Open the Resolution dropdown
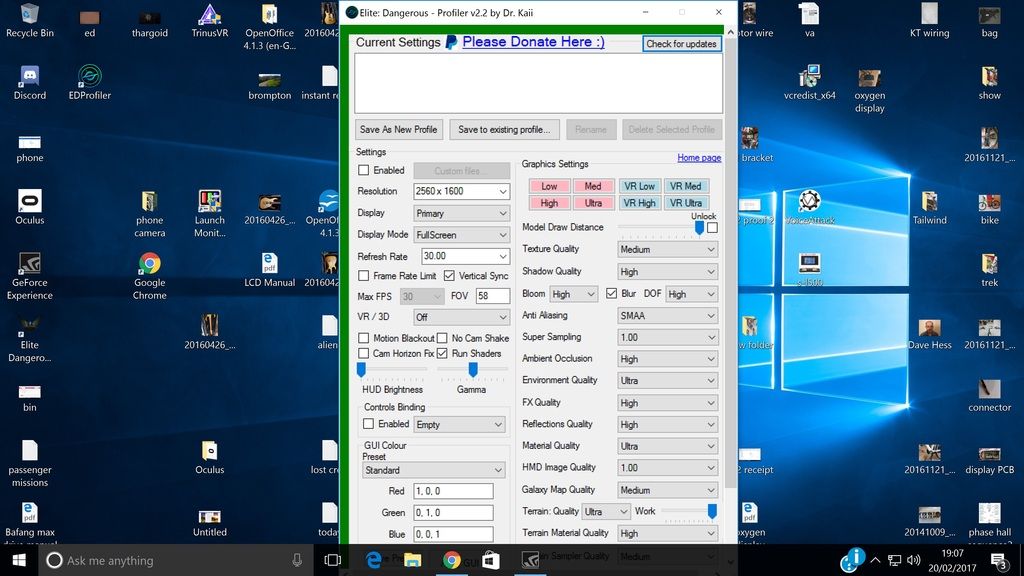Viewport: 1024px width, 576px height. click(462, 191)
